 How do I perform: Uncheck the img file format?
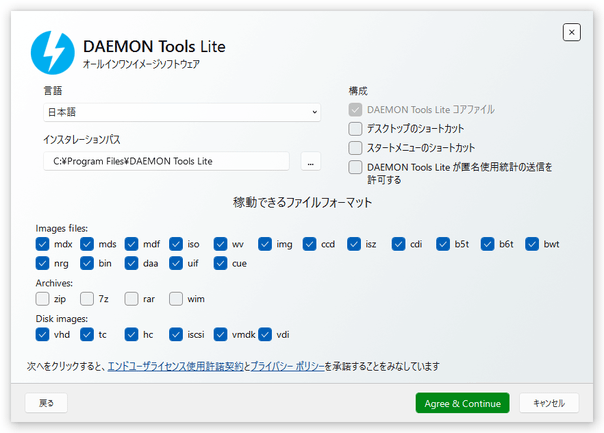(265, 244)
